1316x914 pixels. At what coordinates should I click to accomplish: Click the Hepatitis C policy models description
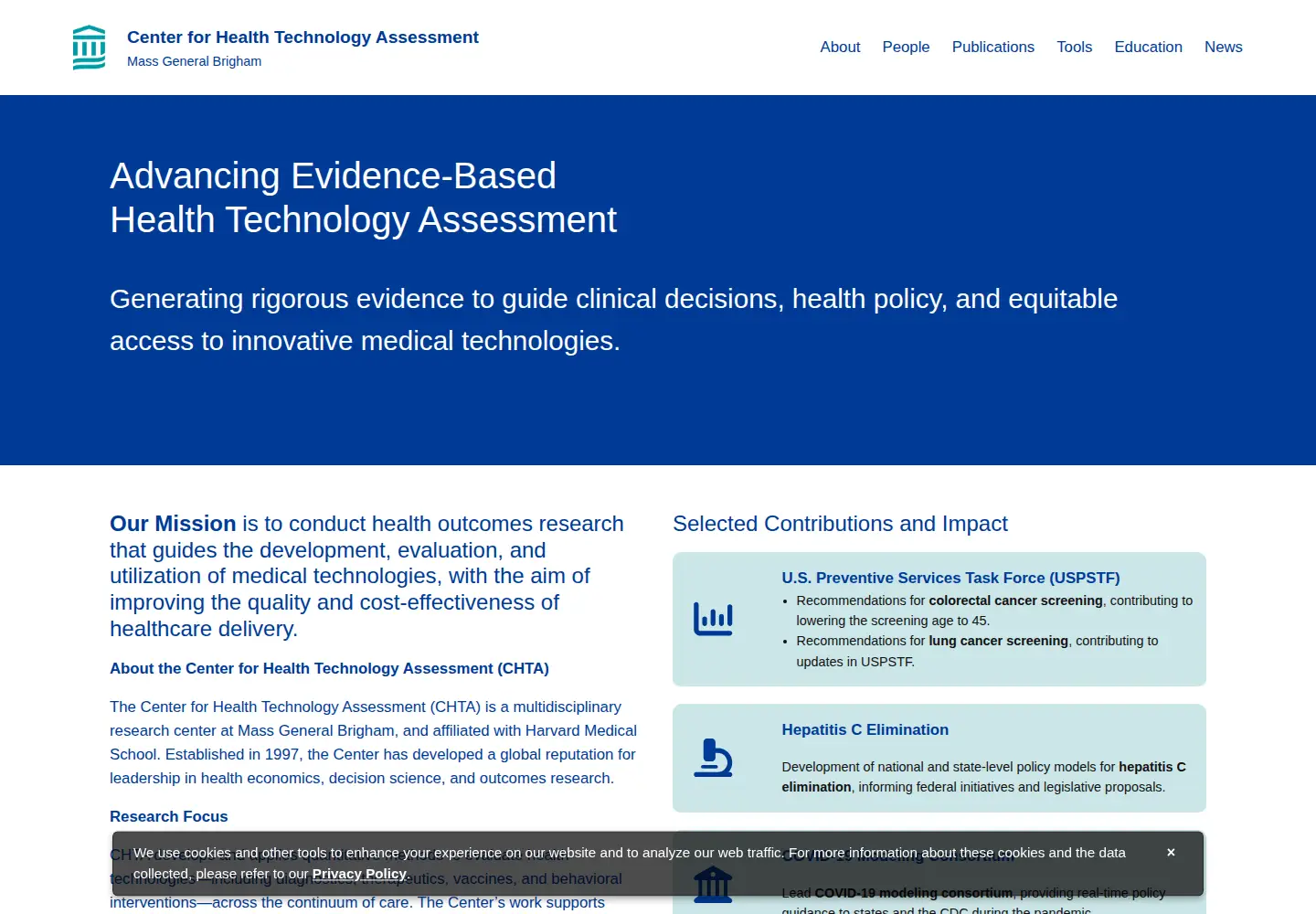tap(984, 777)
